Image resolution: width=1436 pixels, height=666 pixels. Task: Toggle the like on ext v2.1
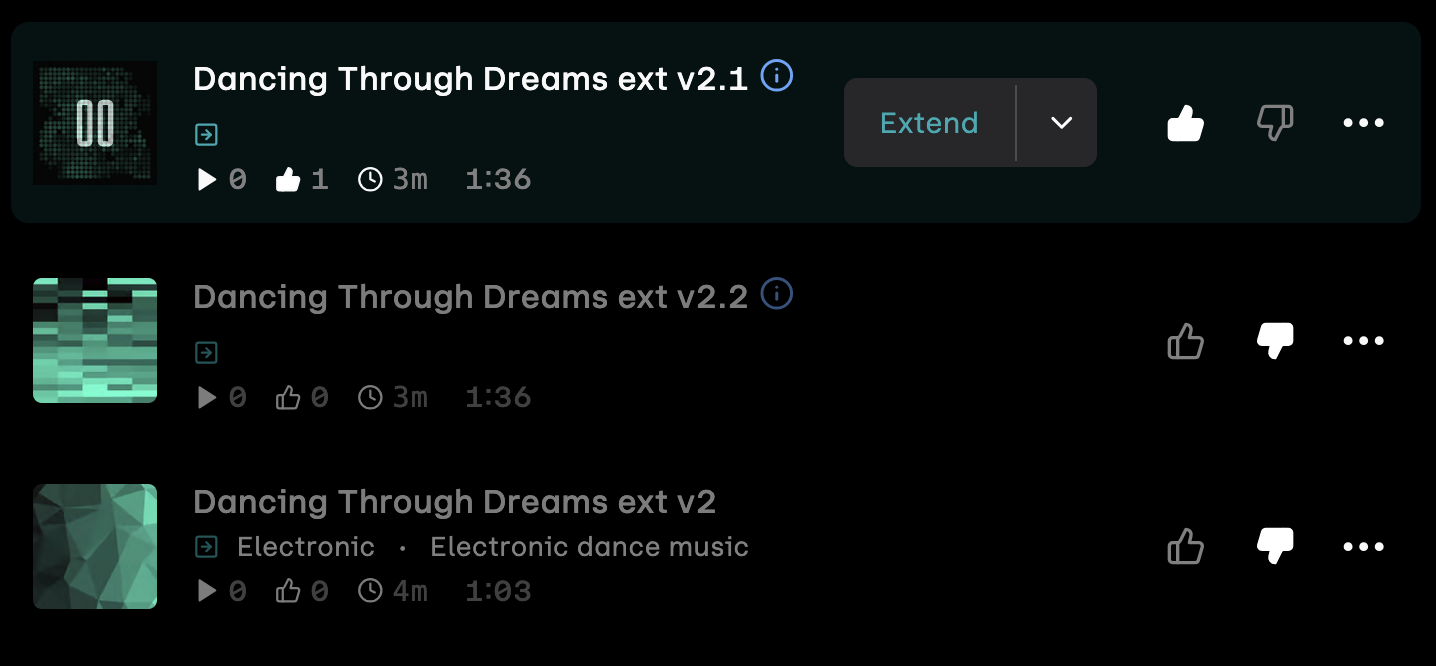[x=1186, y=123]
